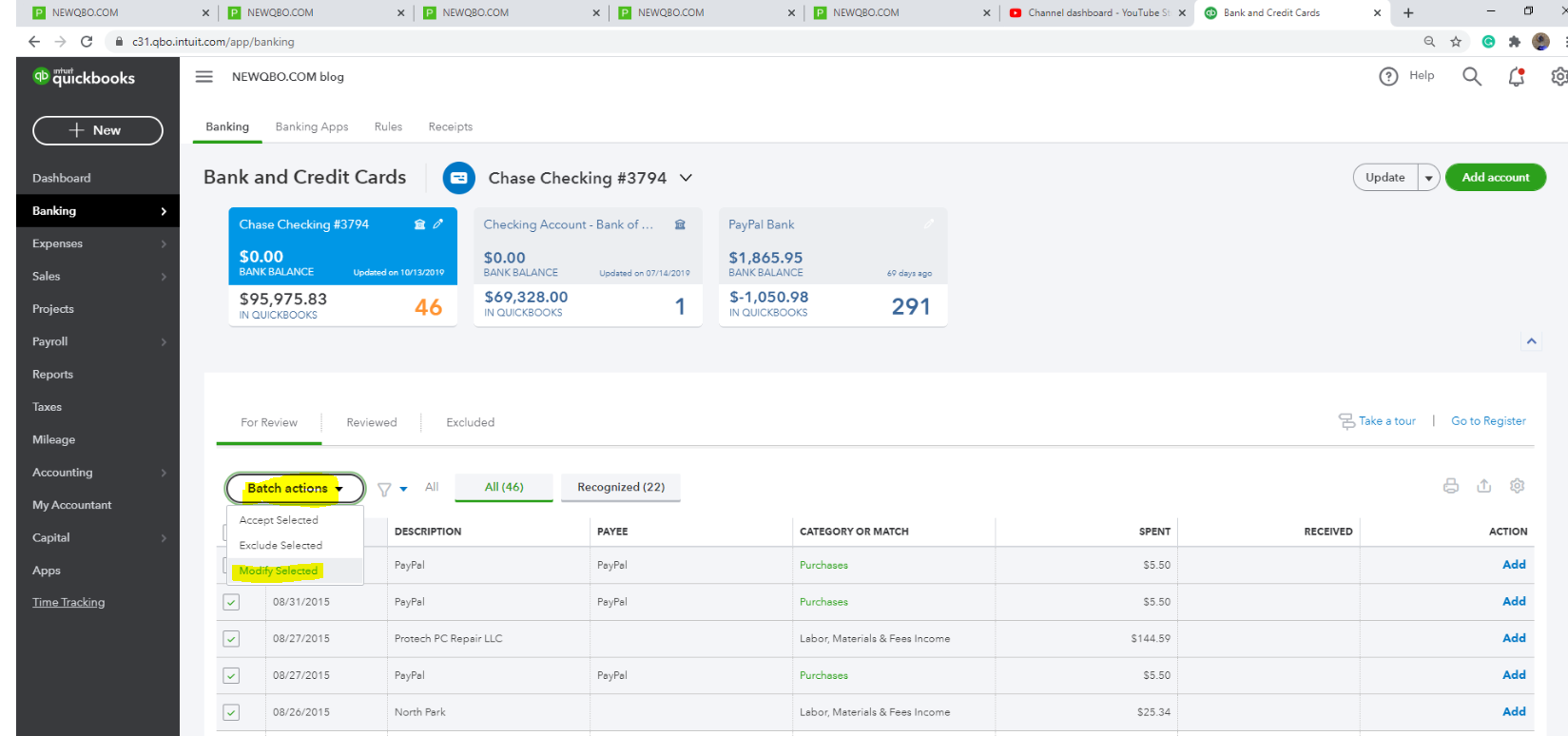The height and width of the screenshot is (736, 1568).
Task: Open the Help question mark icon
Action: [1388, 77]
